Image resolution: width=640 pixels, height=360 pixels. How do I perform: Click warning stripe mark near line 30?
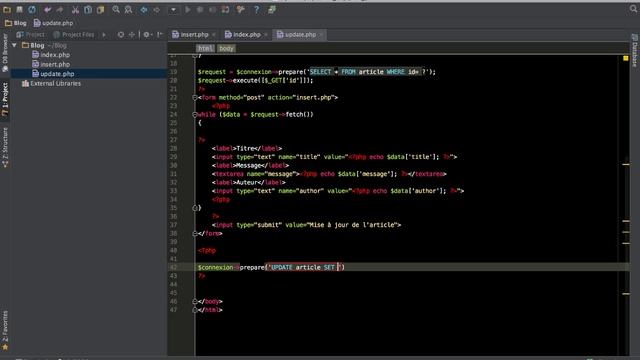(626, 164)
